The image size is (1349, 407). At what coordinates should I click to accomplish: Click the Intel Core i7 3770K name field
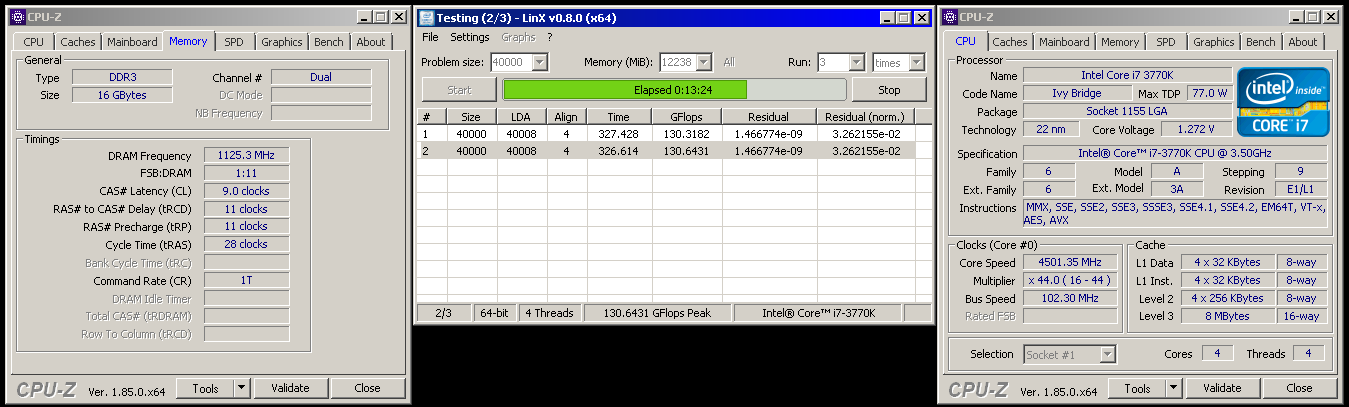pos(1128,76)
